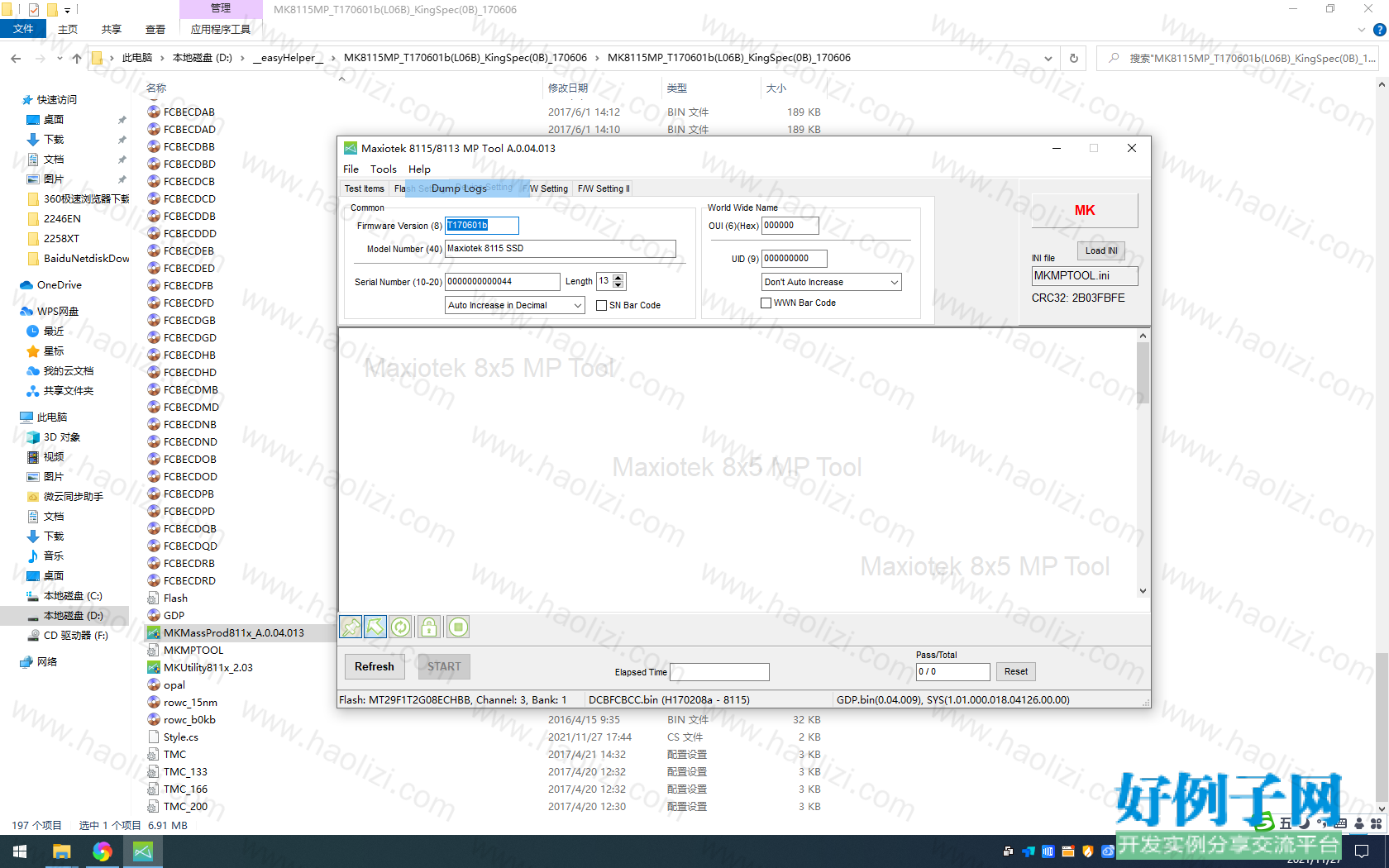Click the Explorer address bar refresh icon
This screenshot has height=868, width=1389.
(x=1074, y=58)
